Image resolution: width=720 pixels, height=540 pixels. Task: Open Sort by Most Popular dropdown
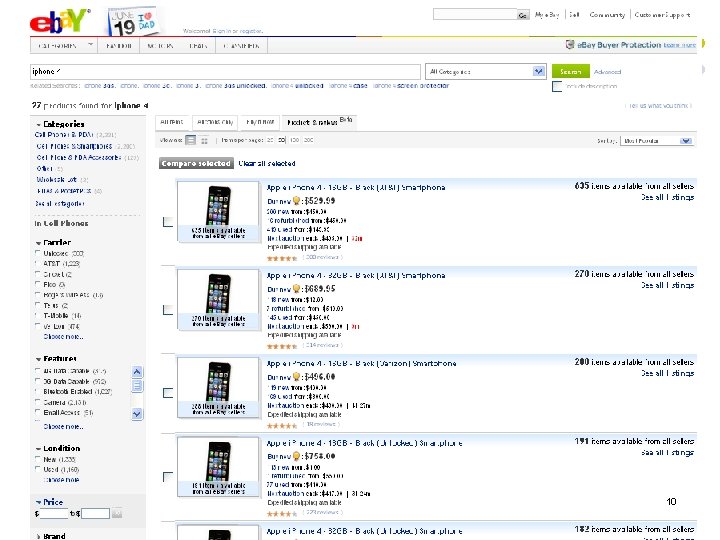(x=657, y=141)
